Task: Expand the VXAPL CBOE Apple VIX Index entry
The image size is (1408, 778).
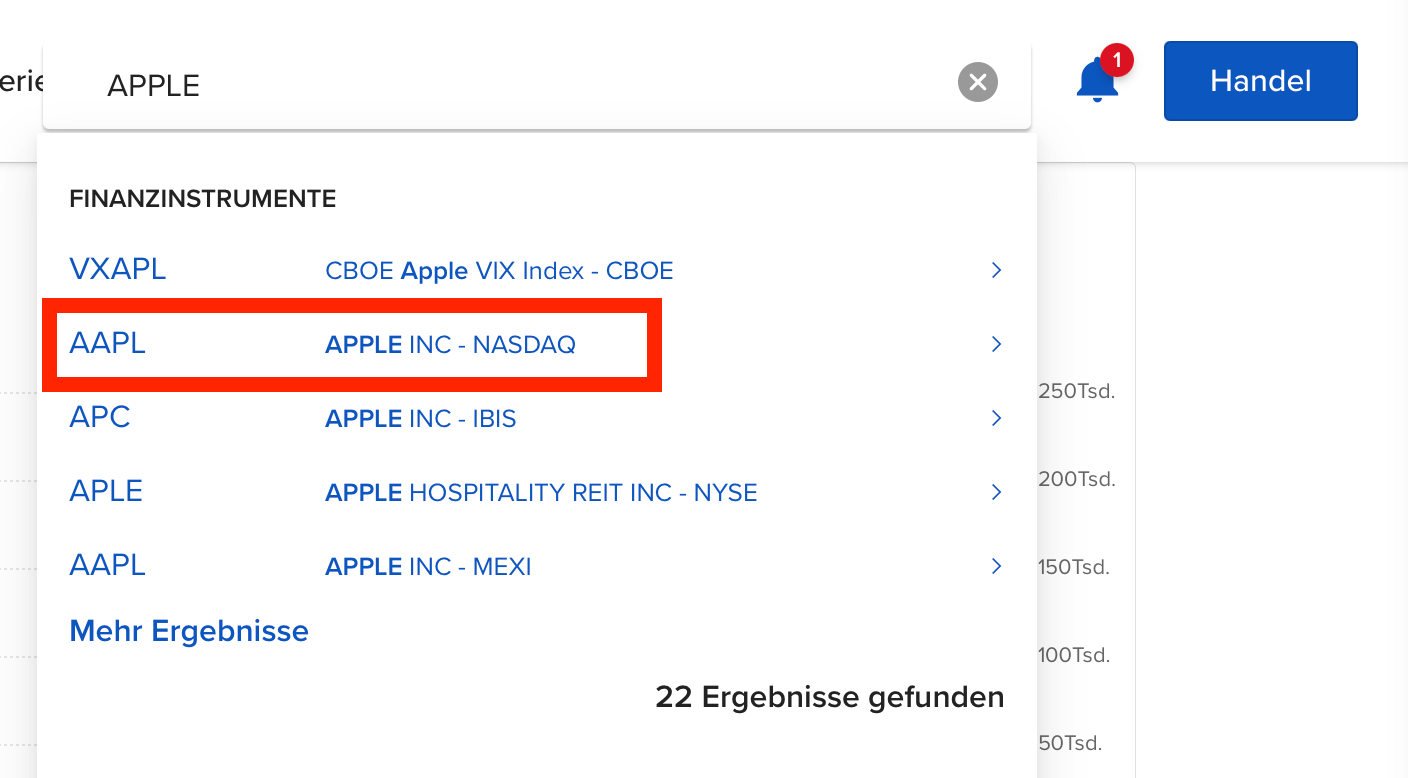Action: pos(996,270)
